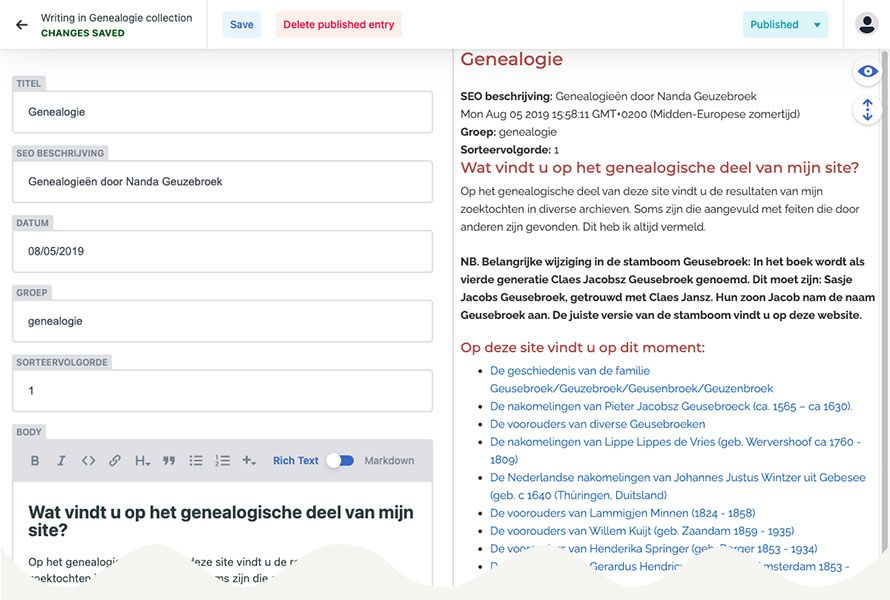The image size is (890, 600).
Task: Create a bulleted list
Action: click(x=196, y=460)
